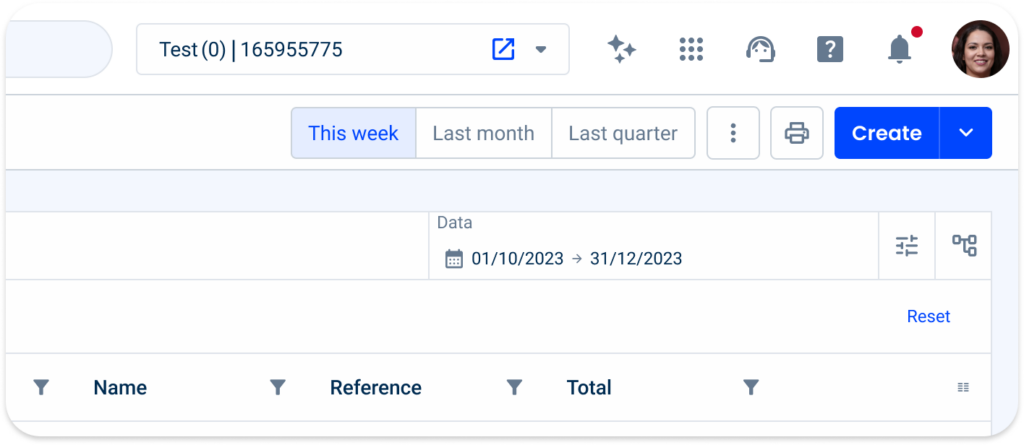
Task: Click the print icon button
Action: tap(797, 133)
